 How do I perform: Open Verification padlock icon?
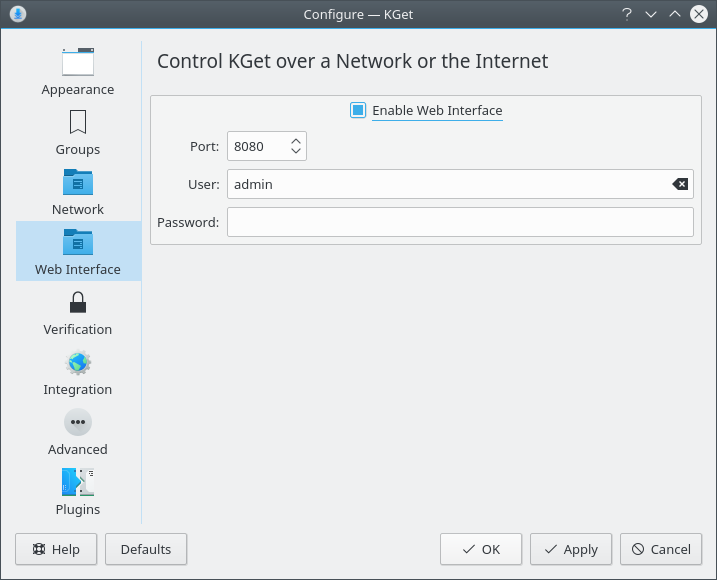point(77,302)
